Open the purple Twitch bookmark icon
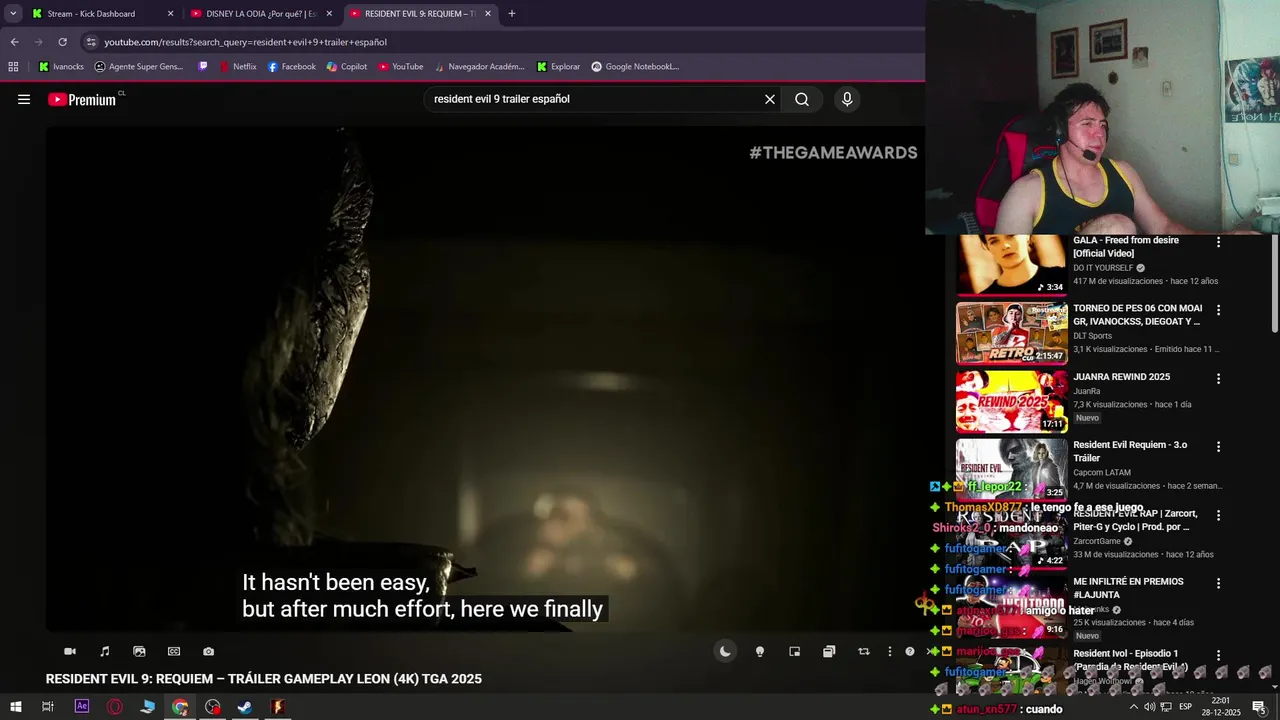The height and width of the screenshot is (720, 1280). (203, 67)
